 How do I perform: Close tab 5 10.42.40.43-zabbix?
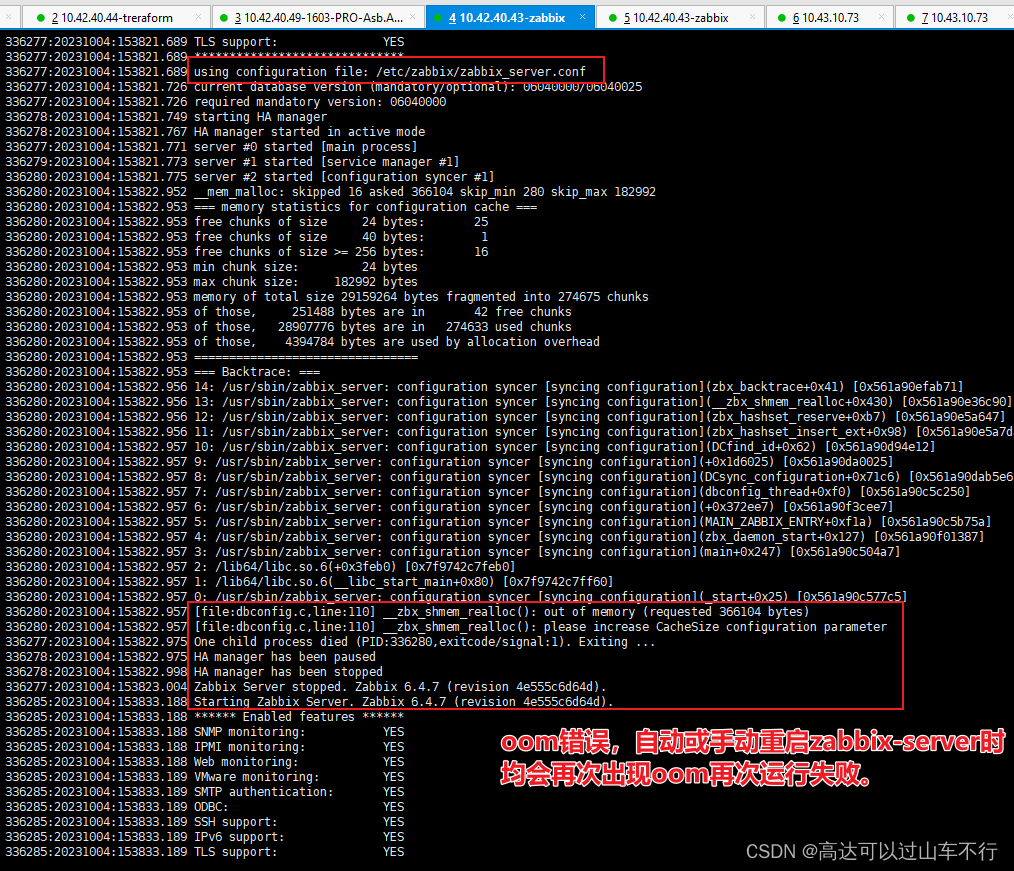[752, 17]
